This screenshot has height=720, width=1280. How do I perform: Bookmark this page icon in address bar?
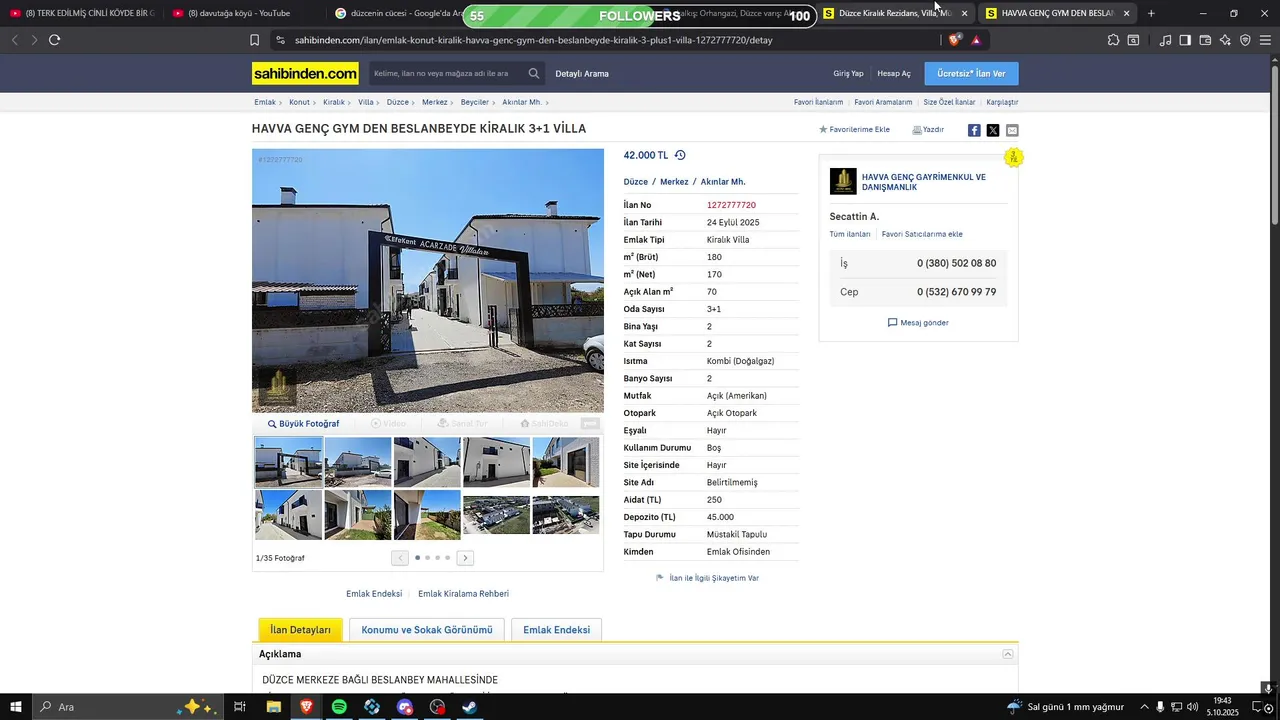(254, 40)
